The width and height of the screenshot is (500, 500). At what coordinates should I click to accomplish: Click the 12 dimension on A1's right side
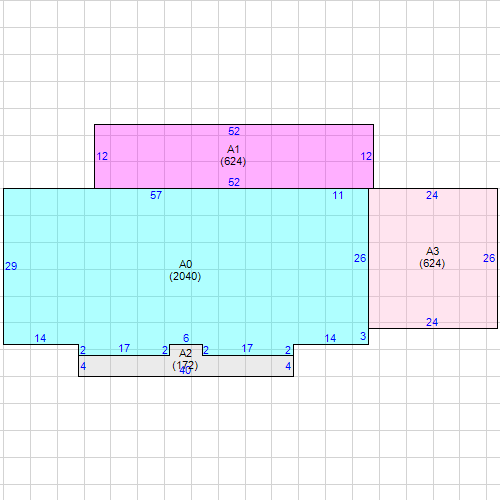tap(366, 156)
